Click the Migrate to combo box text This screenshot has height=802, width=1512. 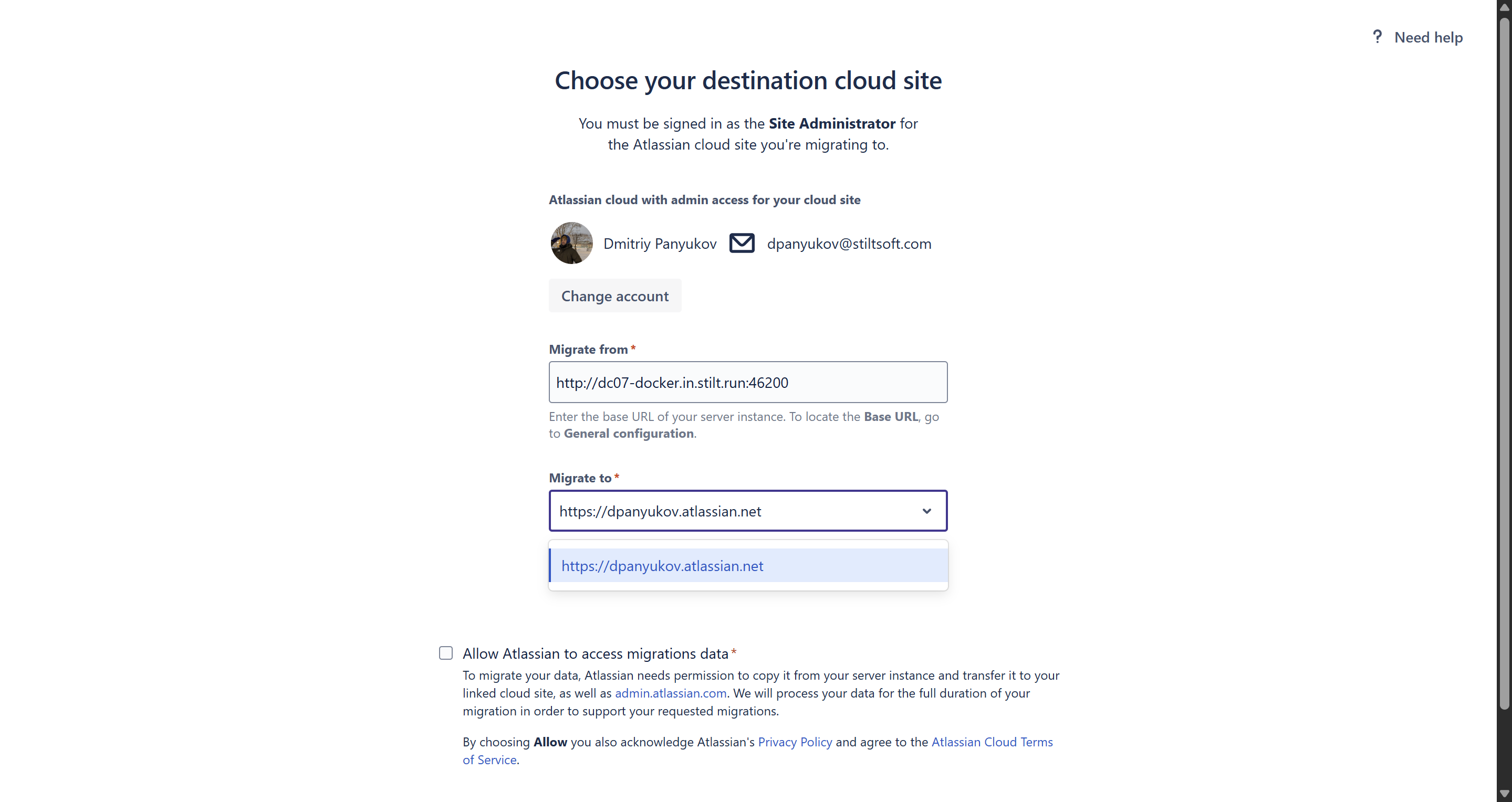[660, 511]
